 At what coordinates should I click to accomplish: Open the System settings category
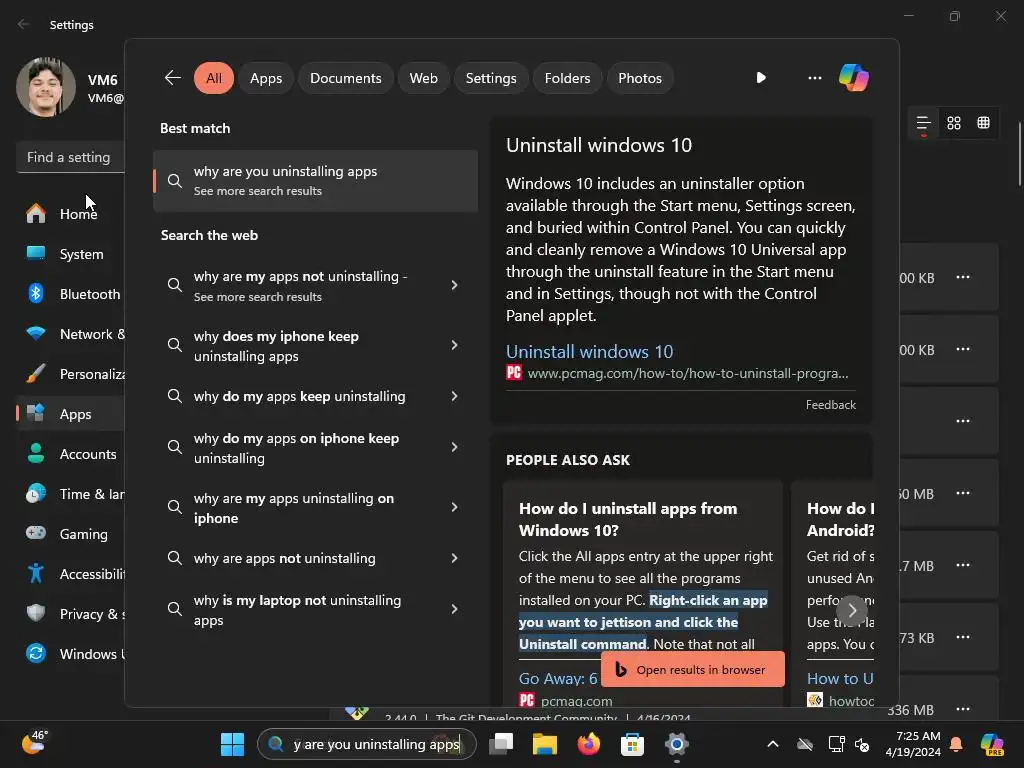tap(72, 254)
